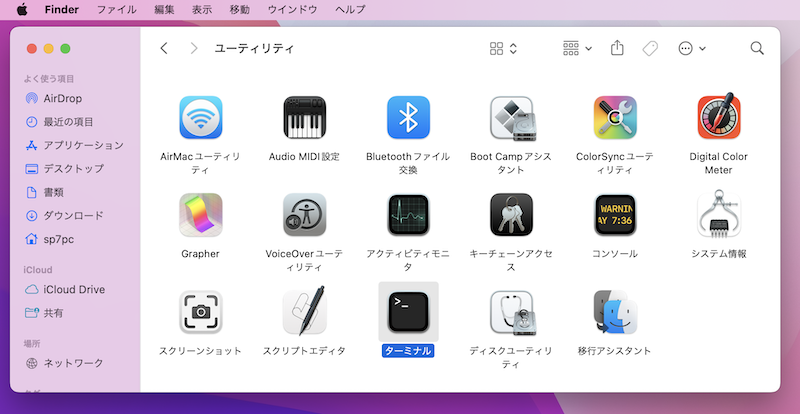This screenshot has height=414, width=800.
Task: Open the more actions ellipsis dropdown
Action: click(692, 48)
